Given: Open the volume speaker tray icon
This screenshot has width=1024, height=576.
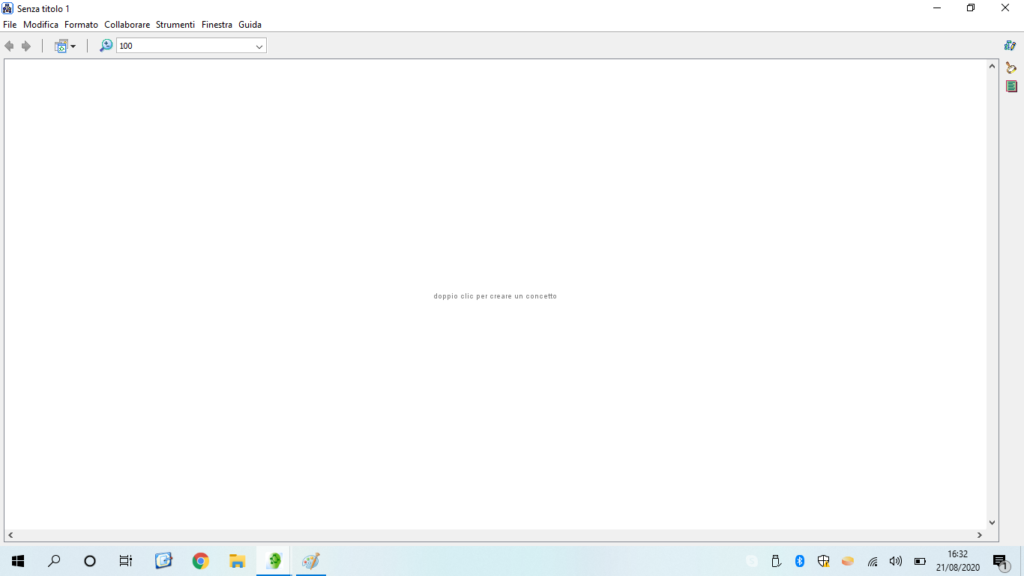Looking at the screenshot, I should (x=896, y=561).
